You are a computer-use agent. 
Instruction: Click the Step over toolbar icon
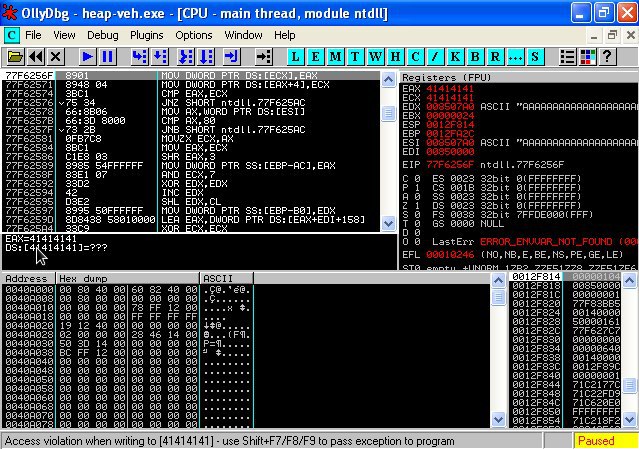click(160, 57)
